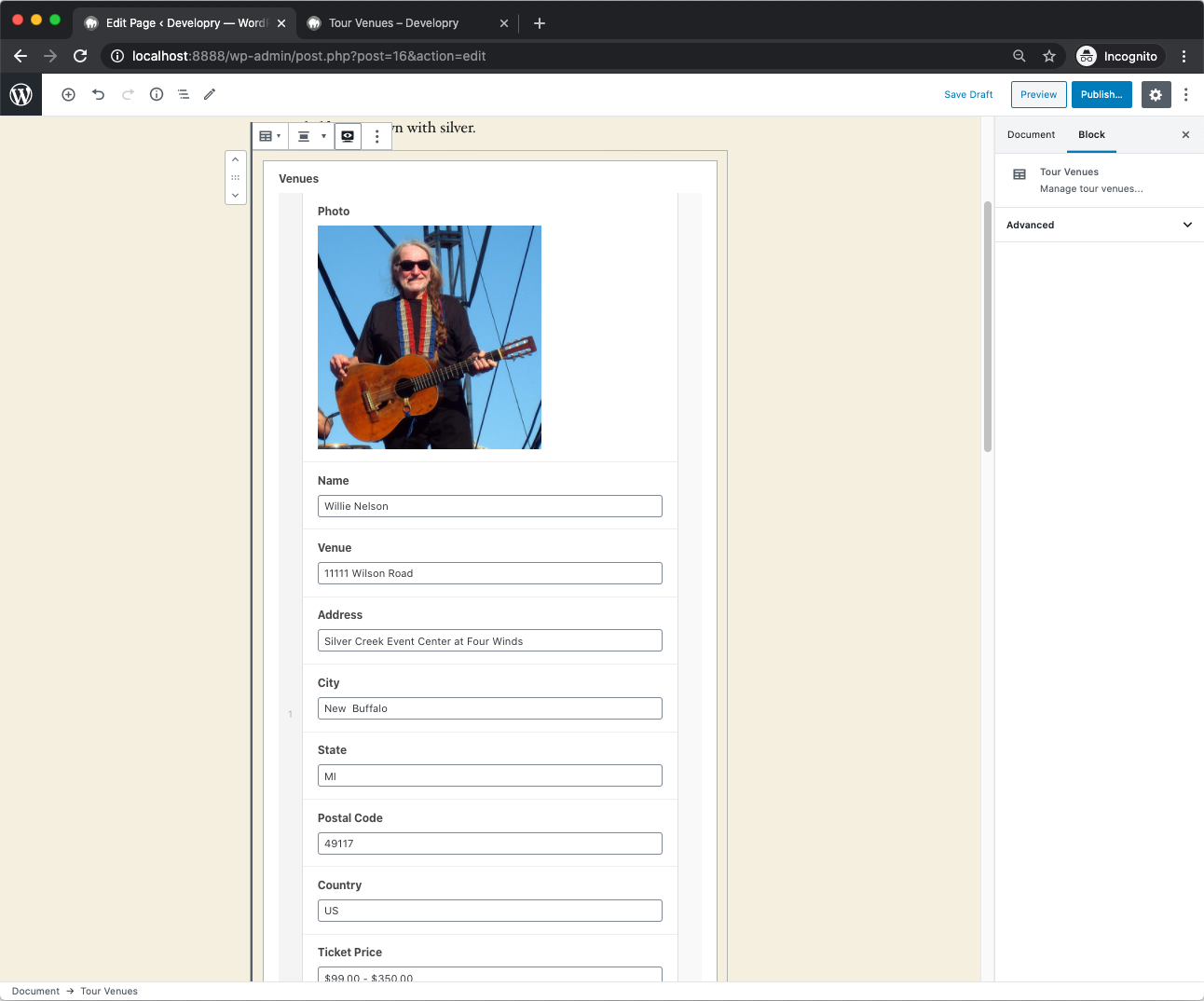Expand the Advanced panel
The image size is (1204, 1001).
(x=1099, y=225)
